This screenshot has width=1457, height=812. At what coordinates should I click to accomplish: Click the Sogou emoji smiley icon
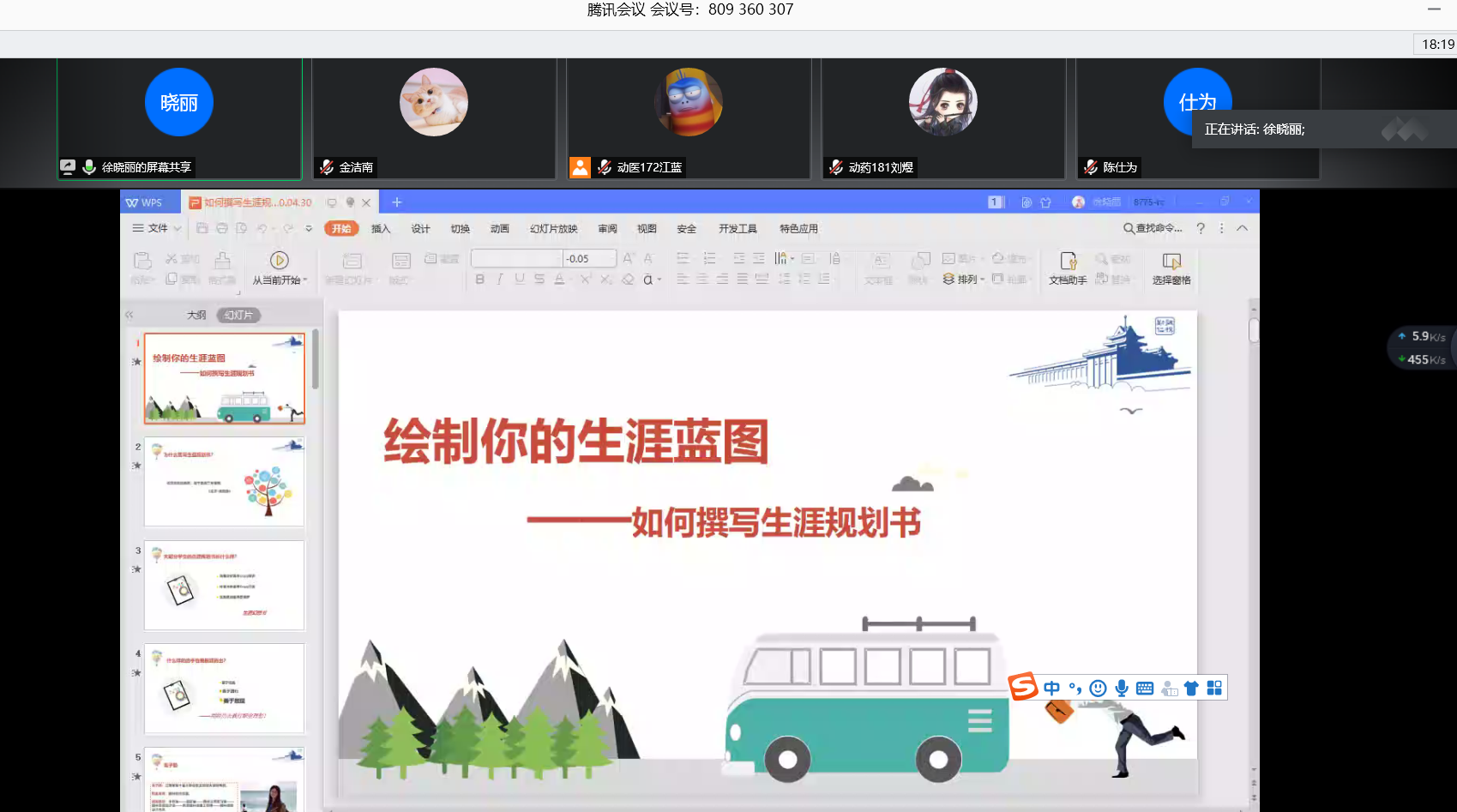click(x=1098, y=688)
